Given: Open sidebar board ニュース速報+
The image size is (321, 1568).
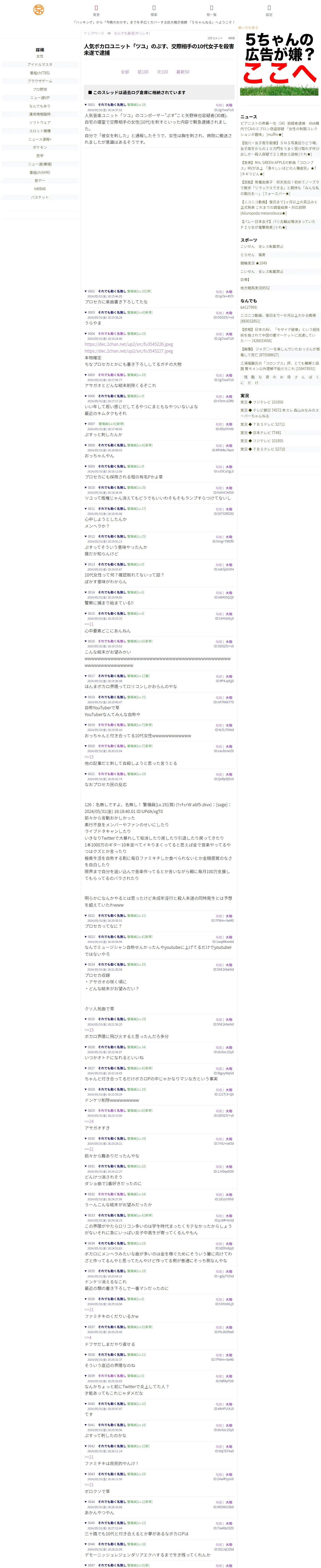Looking at the screenshot, I should click(39, 139).
